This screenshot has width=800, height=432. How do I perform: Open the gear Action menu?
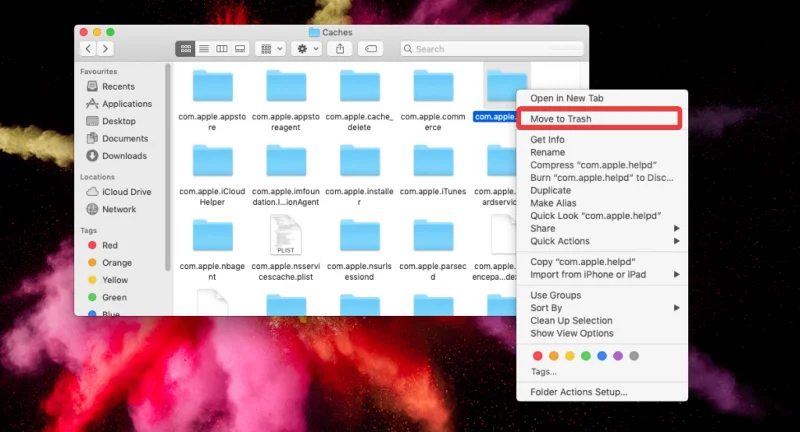(308, 48)
